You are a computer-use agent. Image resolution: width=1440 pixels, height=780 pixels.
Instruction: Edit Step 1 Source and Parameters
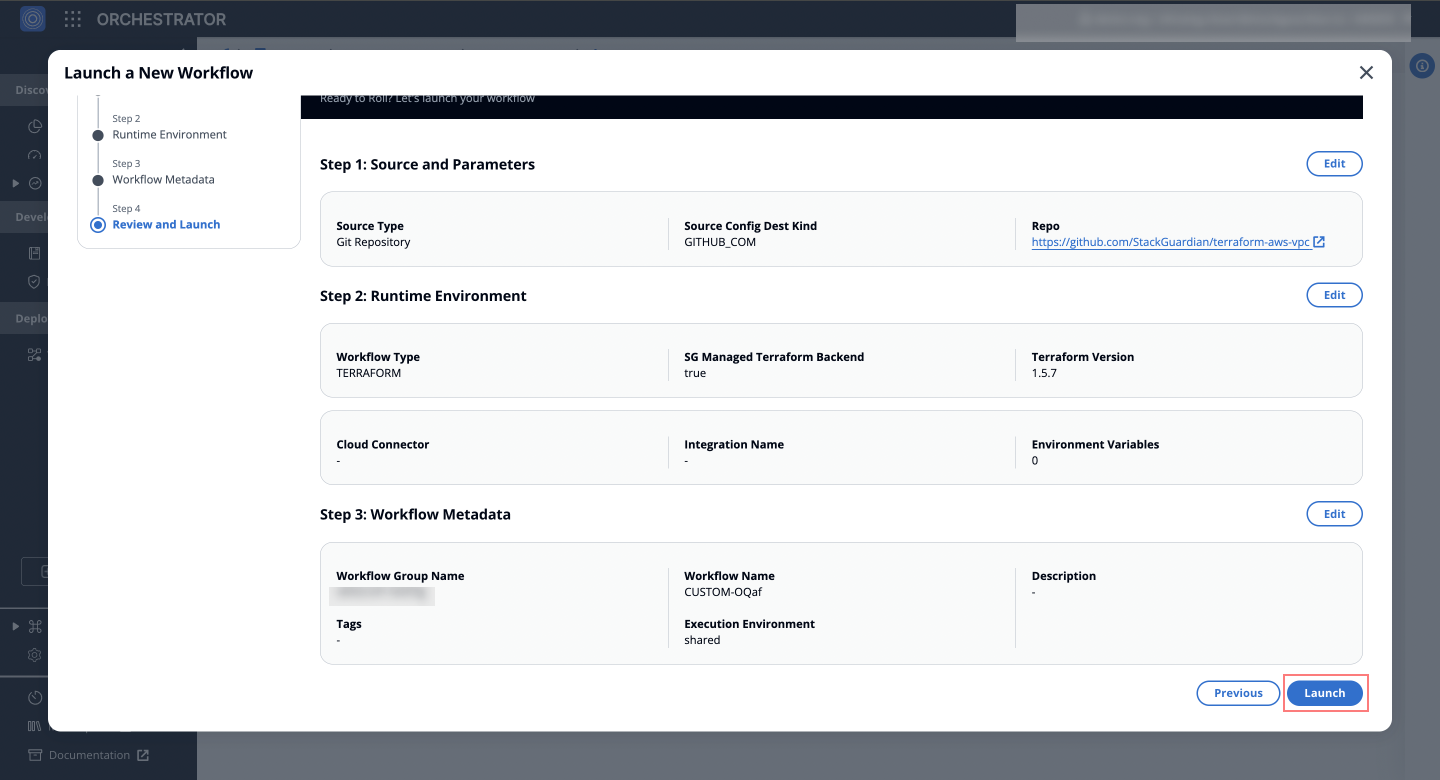[1334, 164]
